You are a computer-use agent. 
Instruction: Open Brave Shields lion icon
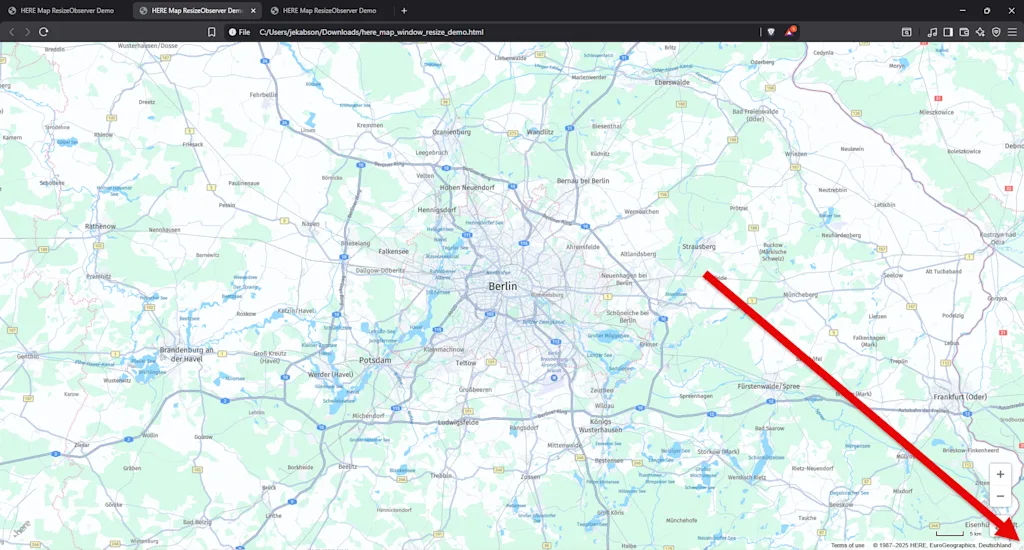[x=771, y=32]
